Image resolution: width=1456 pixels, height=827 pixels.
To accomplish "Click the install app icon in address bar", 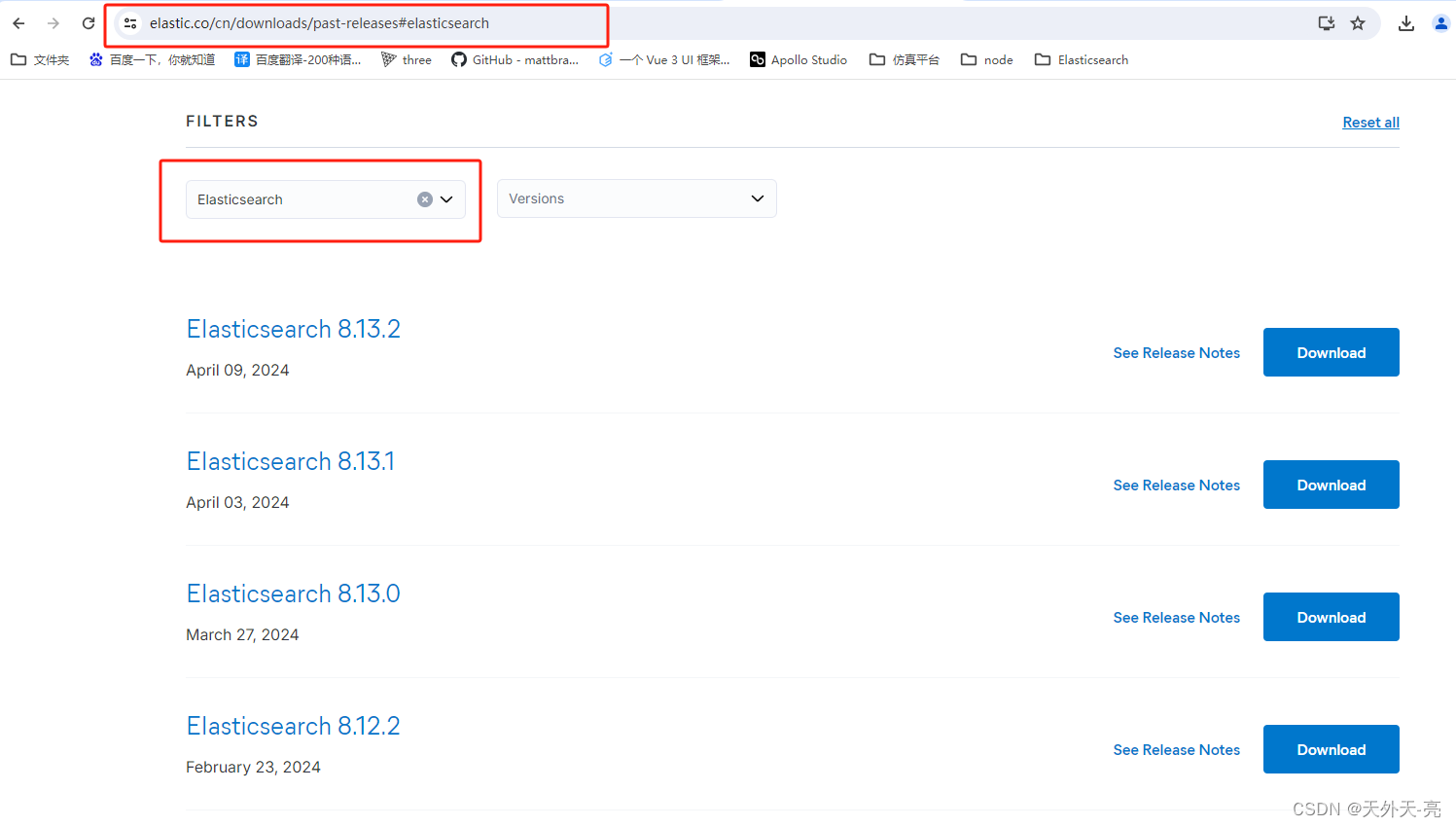I will [x=1326, y=23].
